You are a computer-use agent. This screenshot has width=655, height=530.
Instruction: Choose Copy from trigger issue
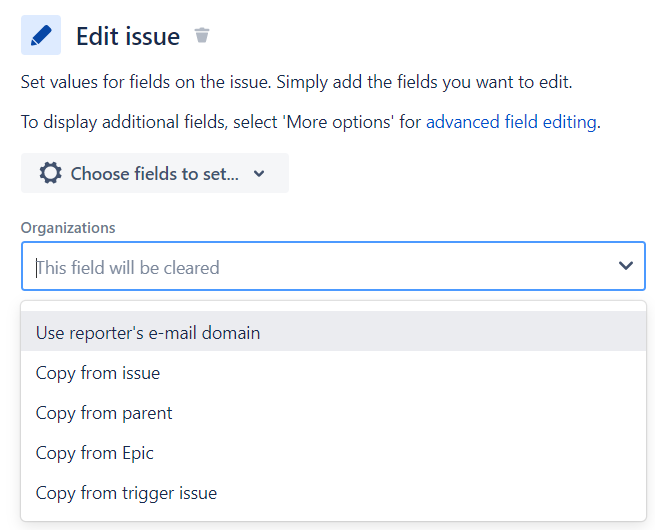click(333, 493)
